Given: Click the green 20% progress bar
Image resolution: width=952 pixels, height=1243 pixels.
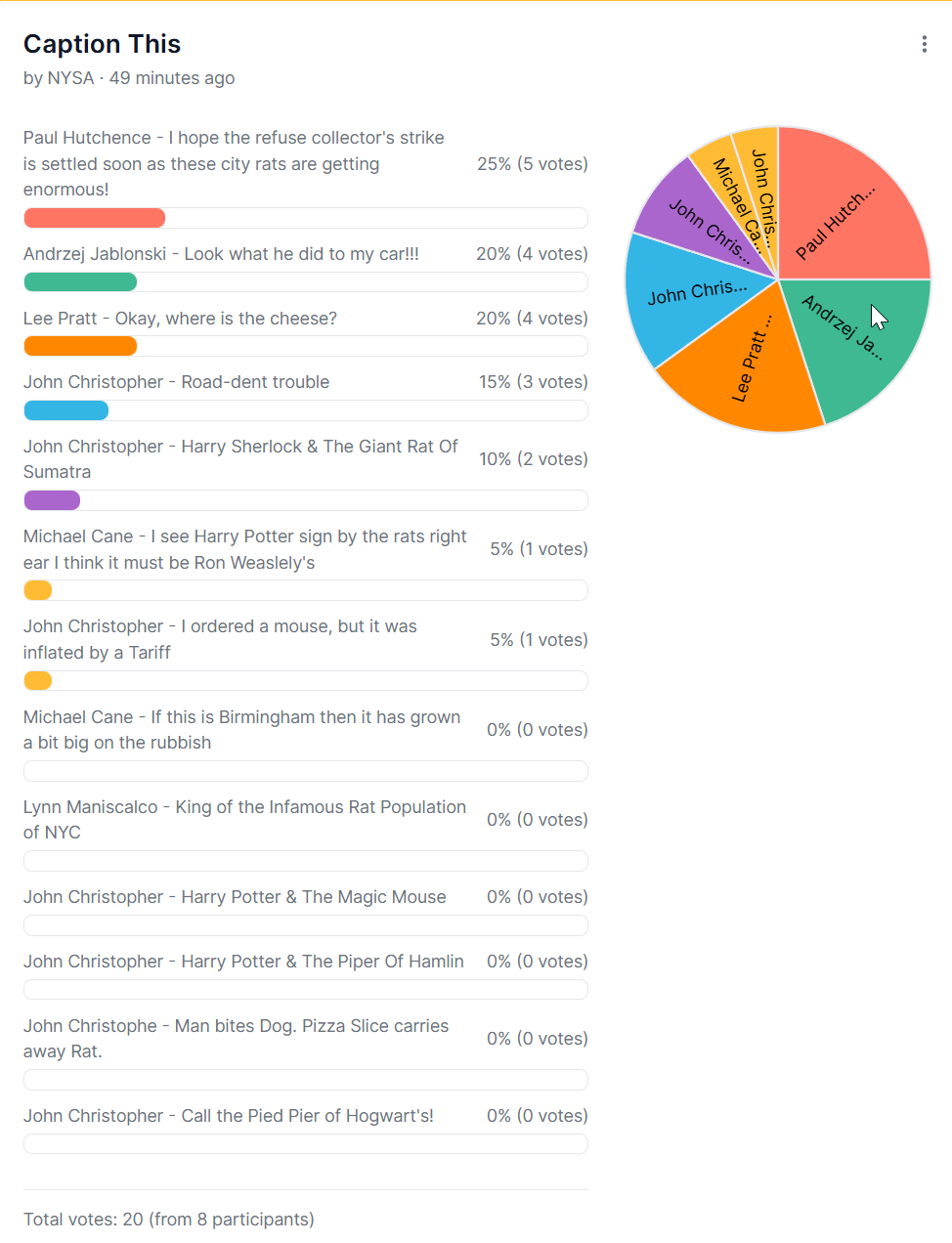Looking at the screenshot, I should 80,281.
